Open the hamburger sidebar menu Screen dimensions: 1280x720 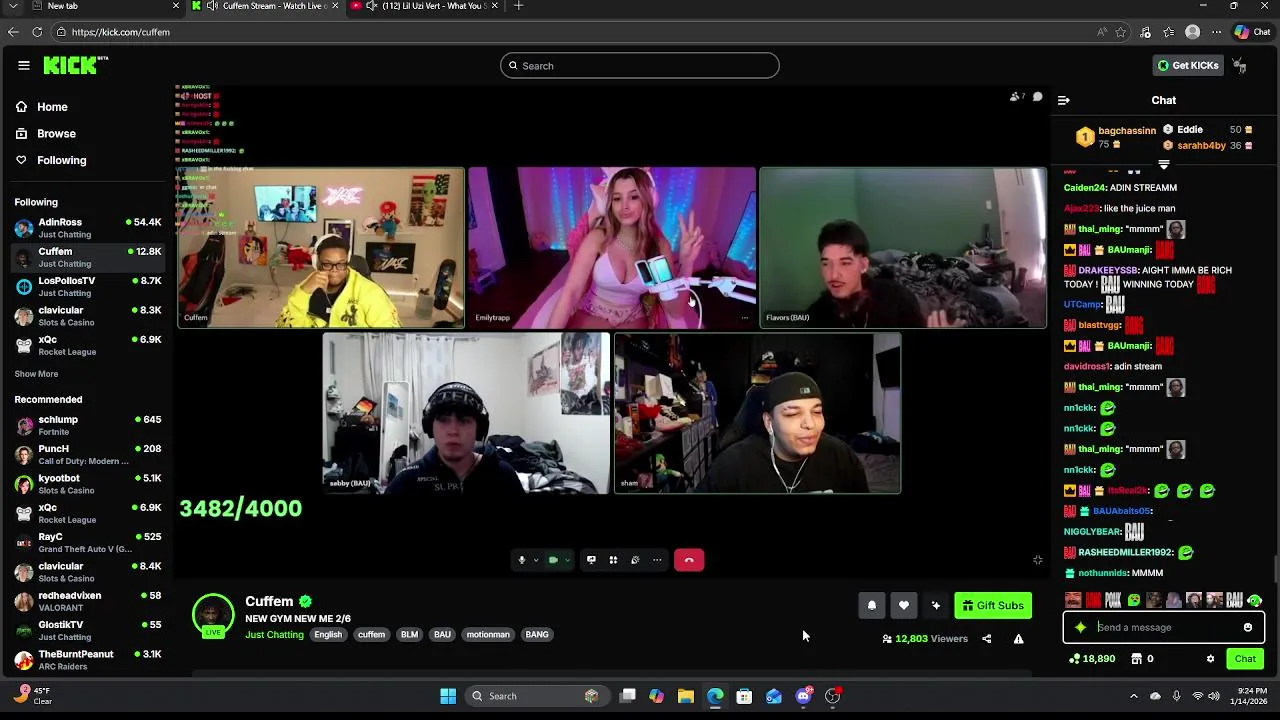(x=24, y=65)
